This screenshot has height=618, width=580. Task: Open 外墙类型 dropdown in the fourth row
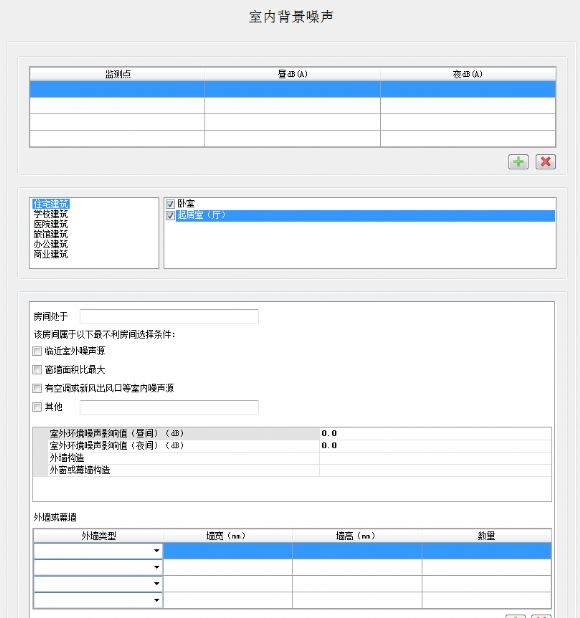(x=156, y=600)
